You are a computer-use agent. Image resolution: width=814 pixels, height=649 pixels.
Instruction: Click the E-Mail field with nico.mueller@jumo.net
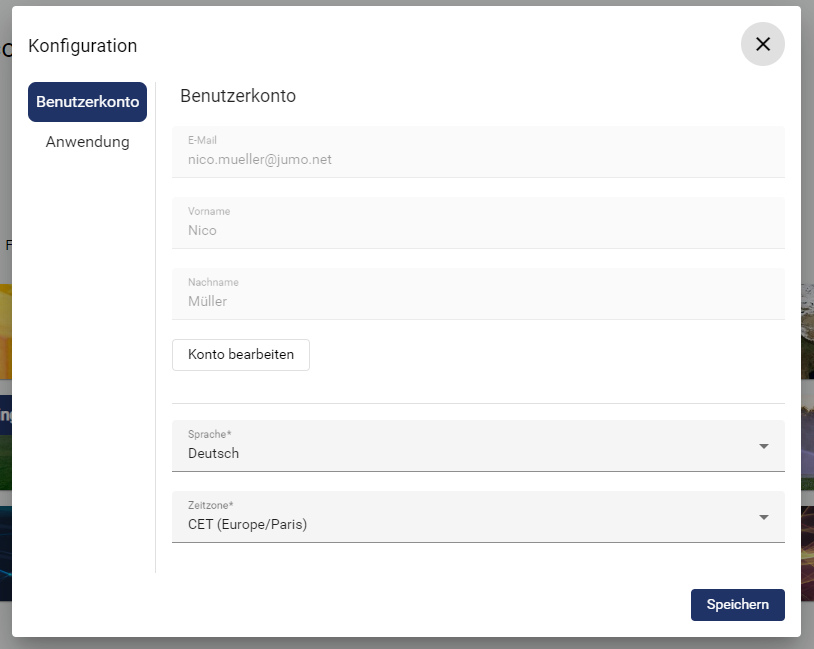(x=478, y=152)
